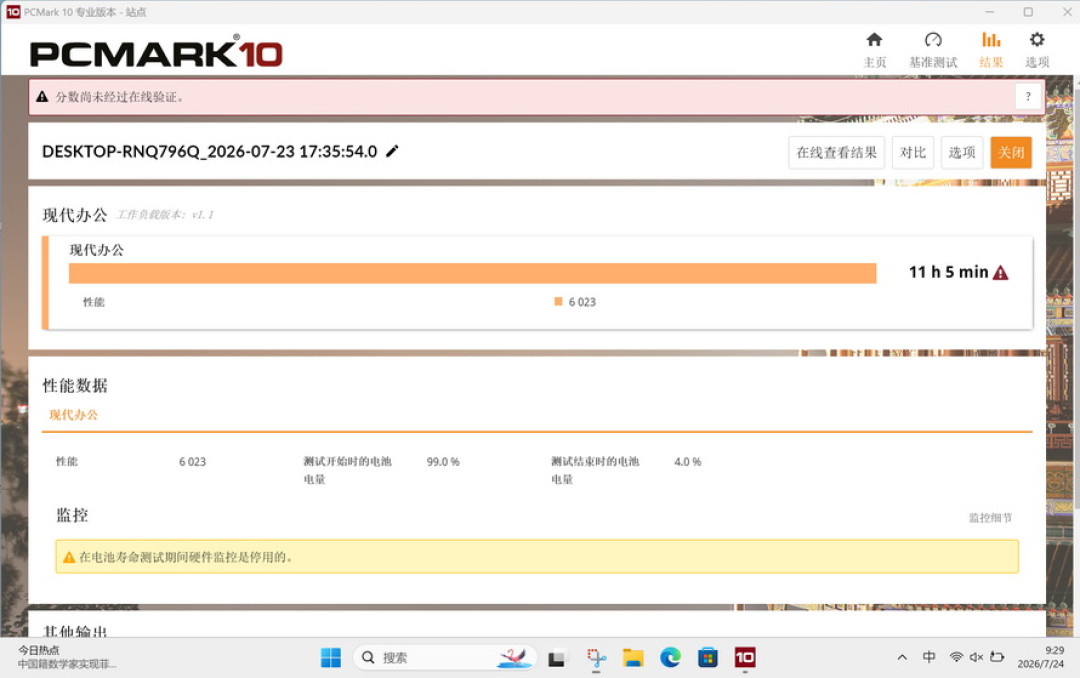This screenshot has height=678, width=1080.
Task: Click the orange 现代办公 battery life bar
Action: coord(472,273)
